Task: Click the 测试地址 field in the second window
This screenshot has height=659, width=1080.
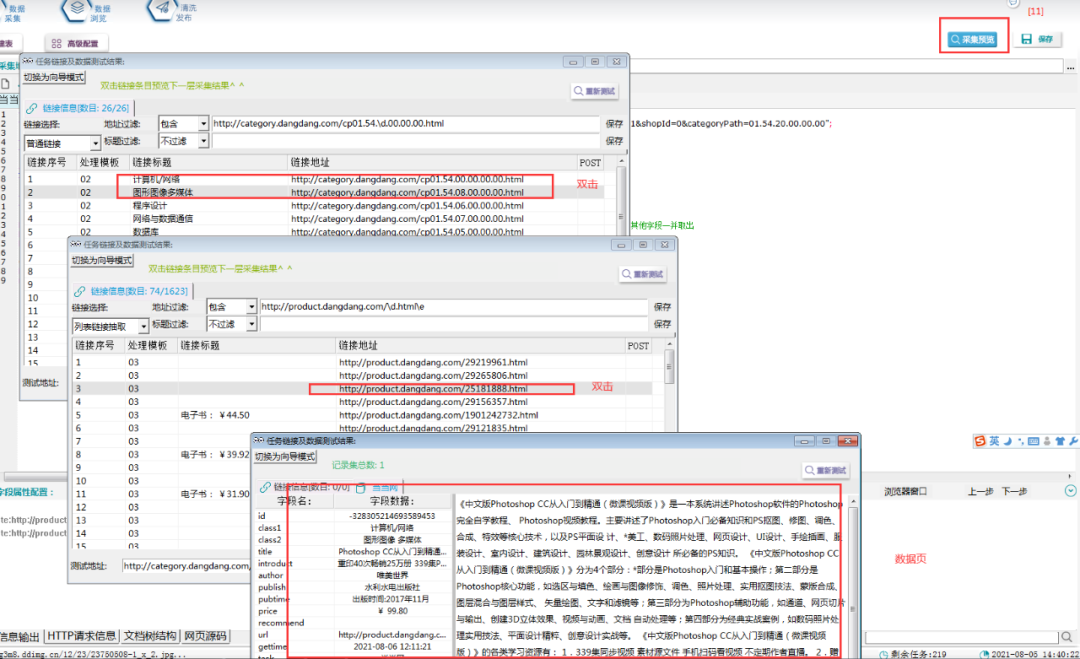Action: pos(186,566)
